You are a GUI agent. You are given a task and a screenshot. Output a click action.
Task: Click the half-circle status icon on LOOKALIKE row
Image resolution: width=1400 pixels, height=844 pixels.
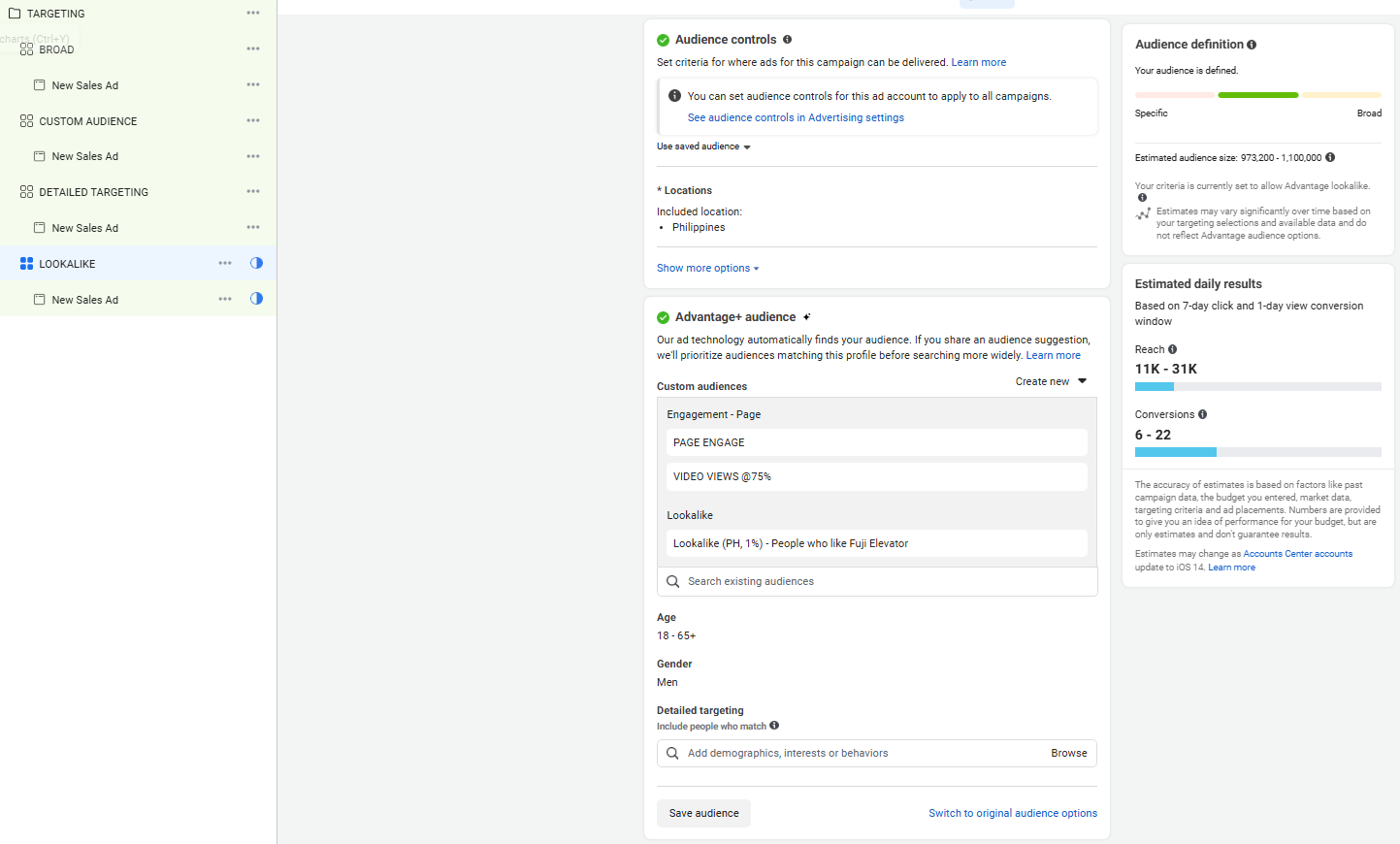pyautogui.click(x=256, y=263)
